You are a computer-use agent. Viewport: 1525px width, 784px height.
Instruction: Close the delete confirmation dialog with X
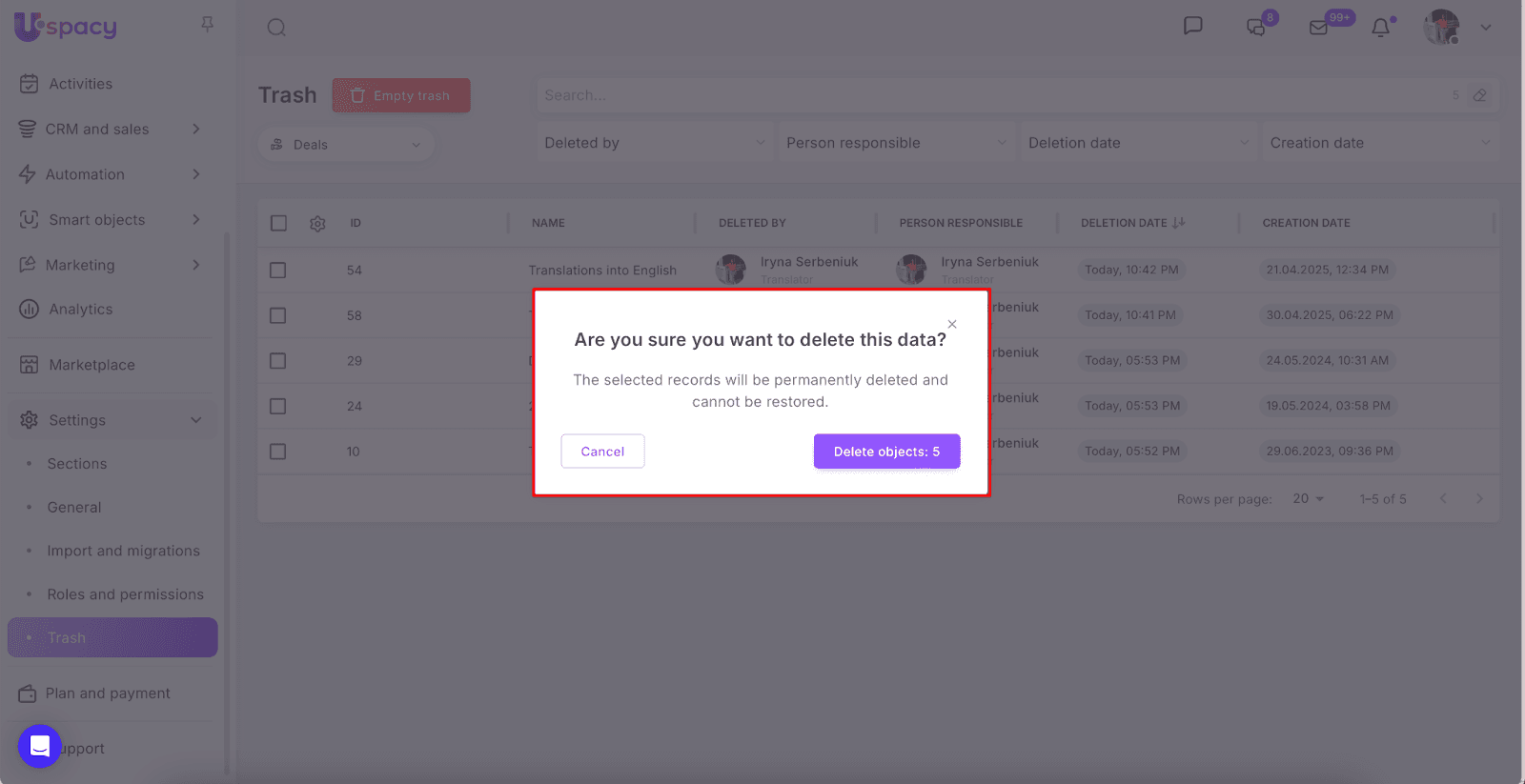[x=951, y=325]
